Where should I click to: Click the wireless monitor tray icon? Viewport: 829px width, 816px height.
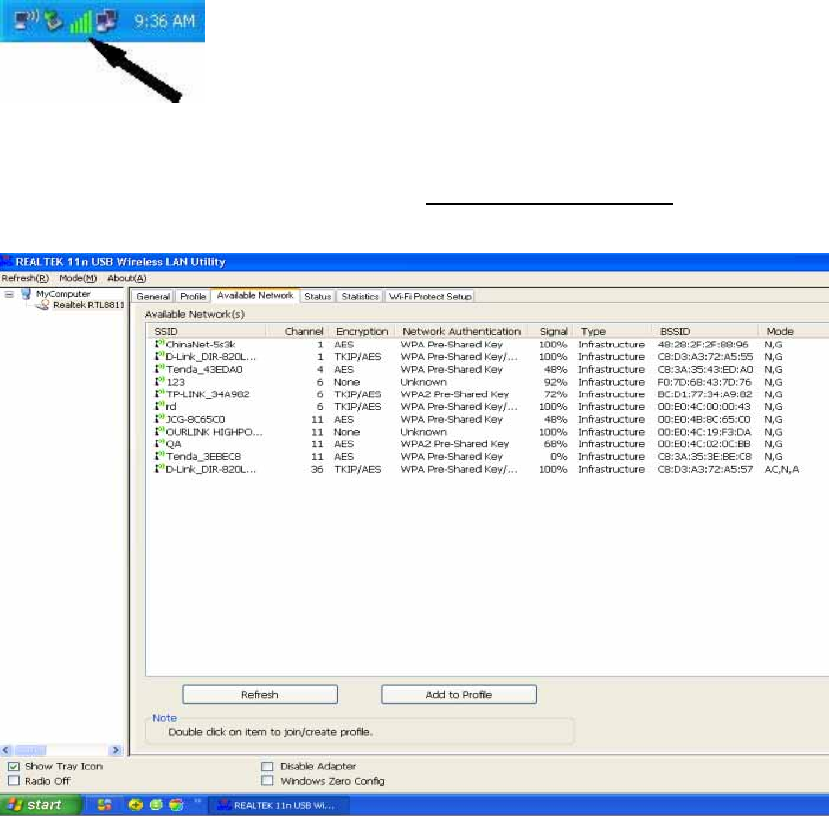(26, 20)
